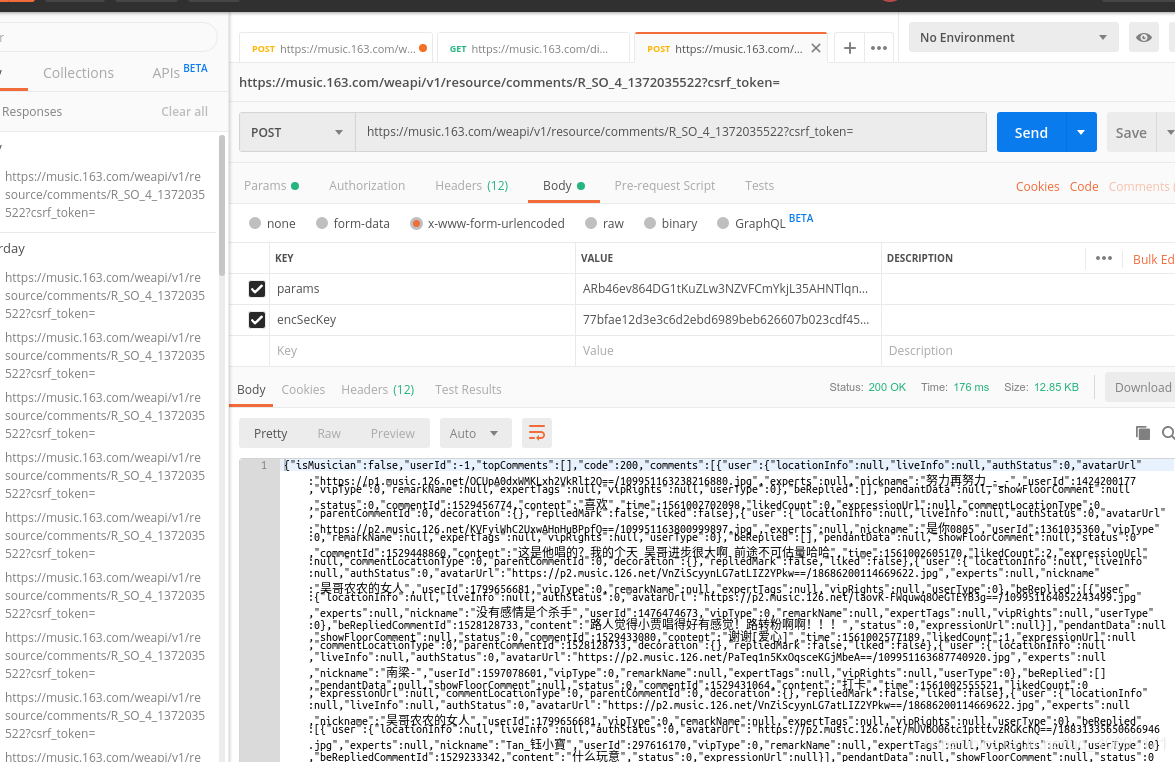Open the POST method dropdown
The width and height of the screenshot is (1175, 762).
point(297,132)
